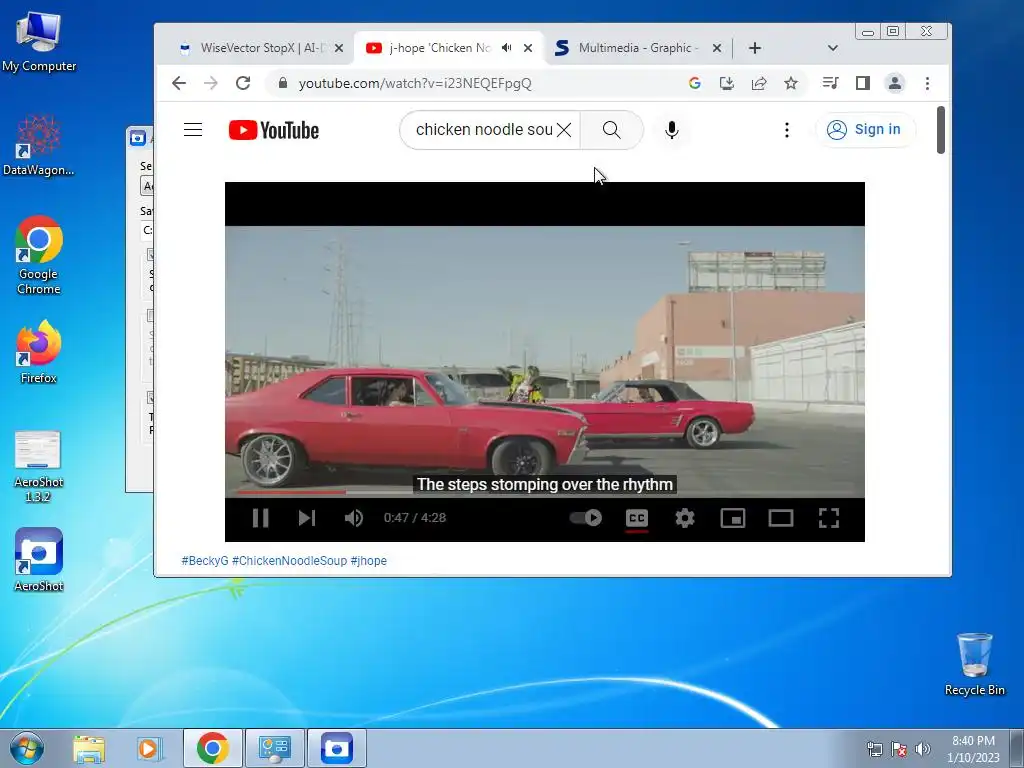Select the j-hope Chicken Noodle tab
Image resolution: width=1024 pixels, height=768 pixels.
pos(438,48)
